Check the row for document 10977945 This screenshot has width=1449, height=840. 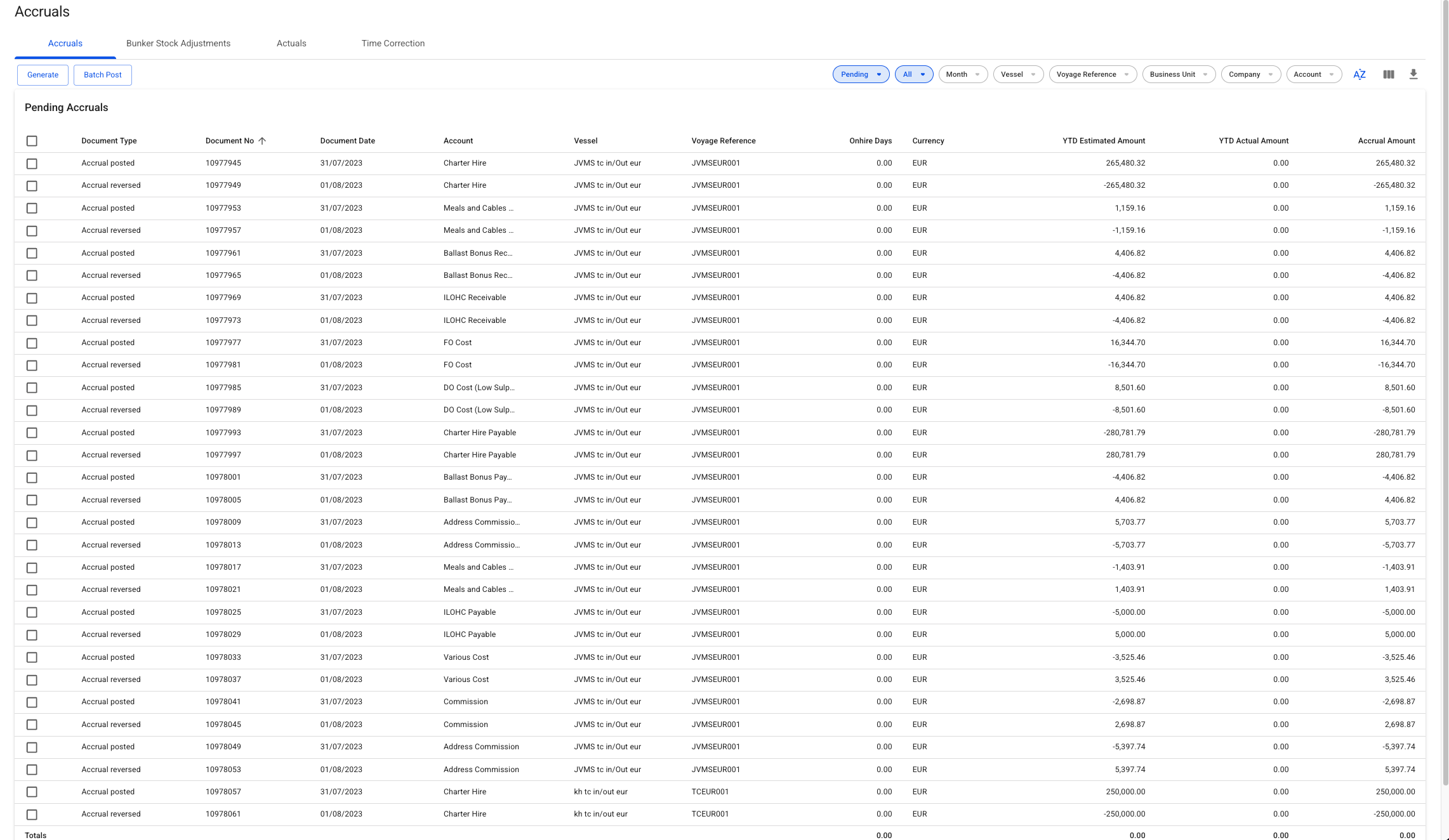[x=32, y=164]
